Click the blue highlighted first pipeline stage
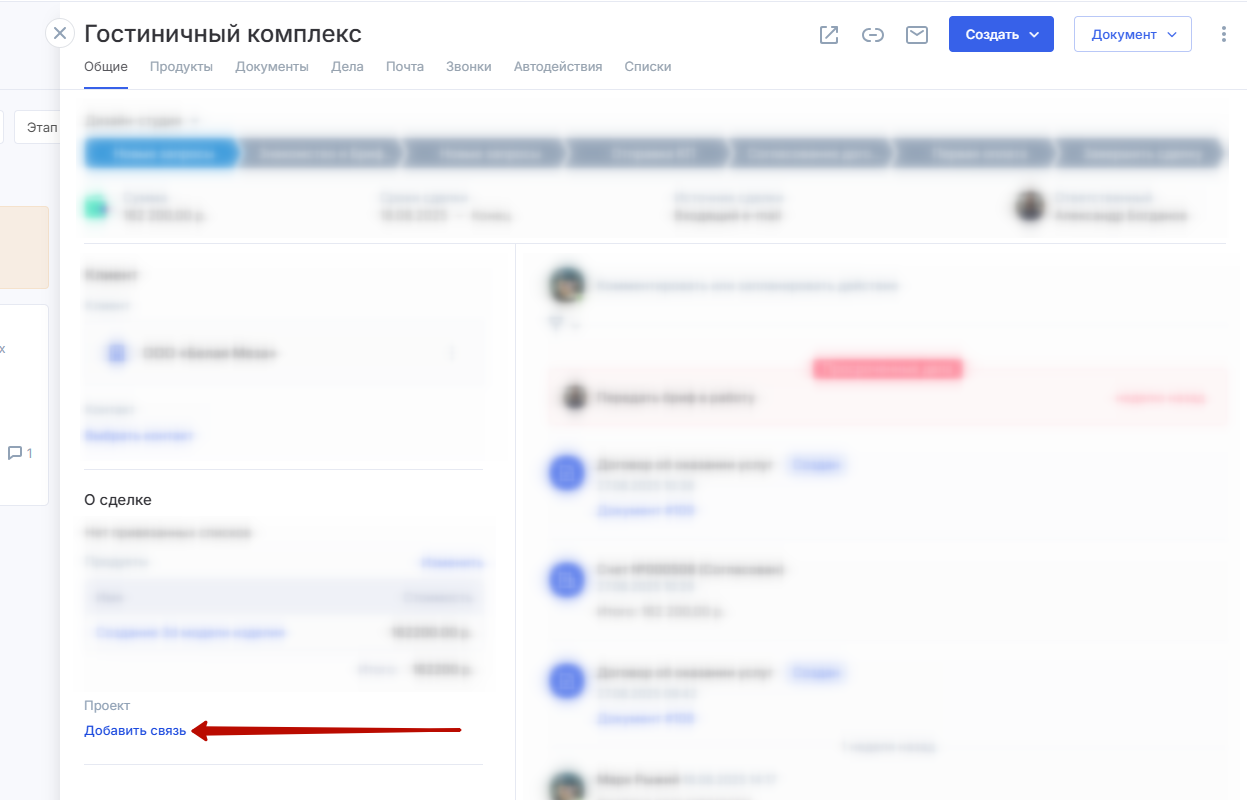This screenshot has width=1247, height=800. (160, 153)
